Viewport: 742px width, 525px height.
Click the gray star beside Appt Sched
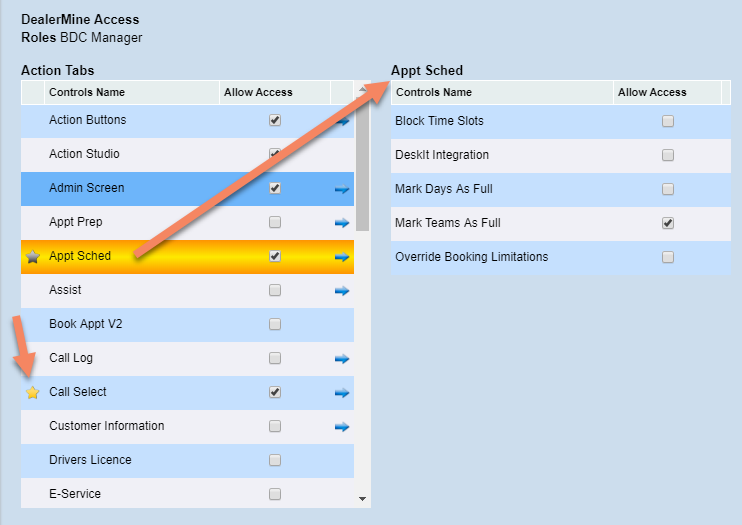click(x=32, y=256)
